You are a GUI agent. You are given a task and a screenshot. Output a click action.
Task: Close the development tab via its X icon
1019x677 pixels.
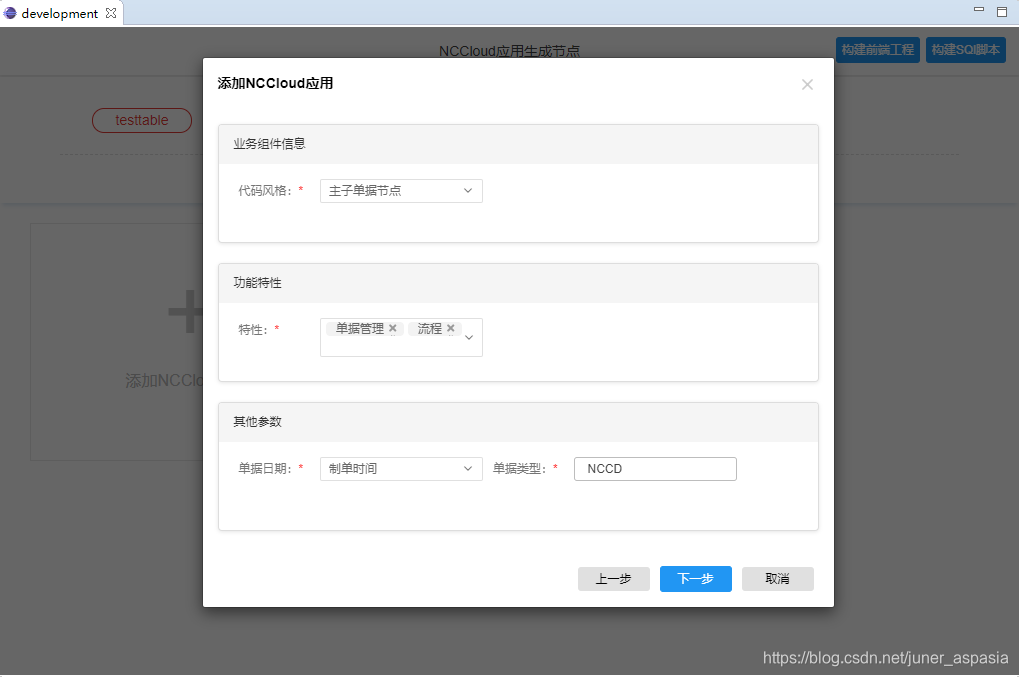(x=111, y=13)
